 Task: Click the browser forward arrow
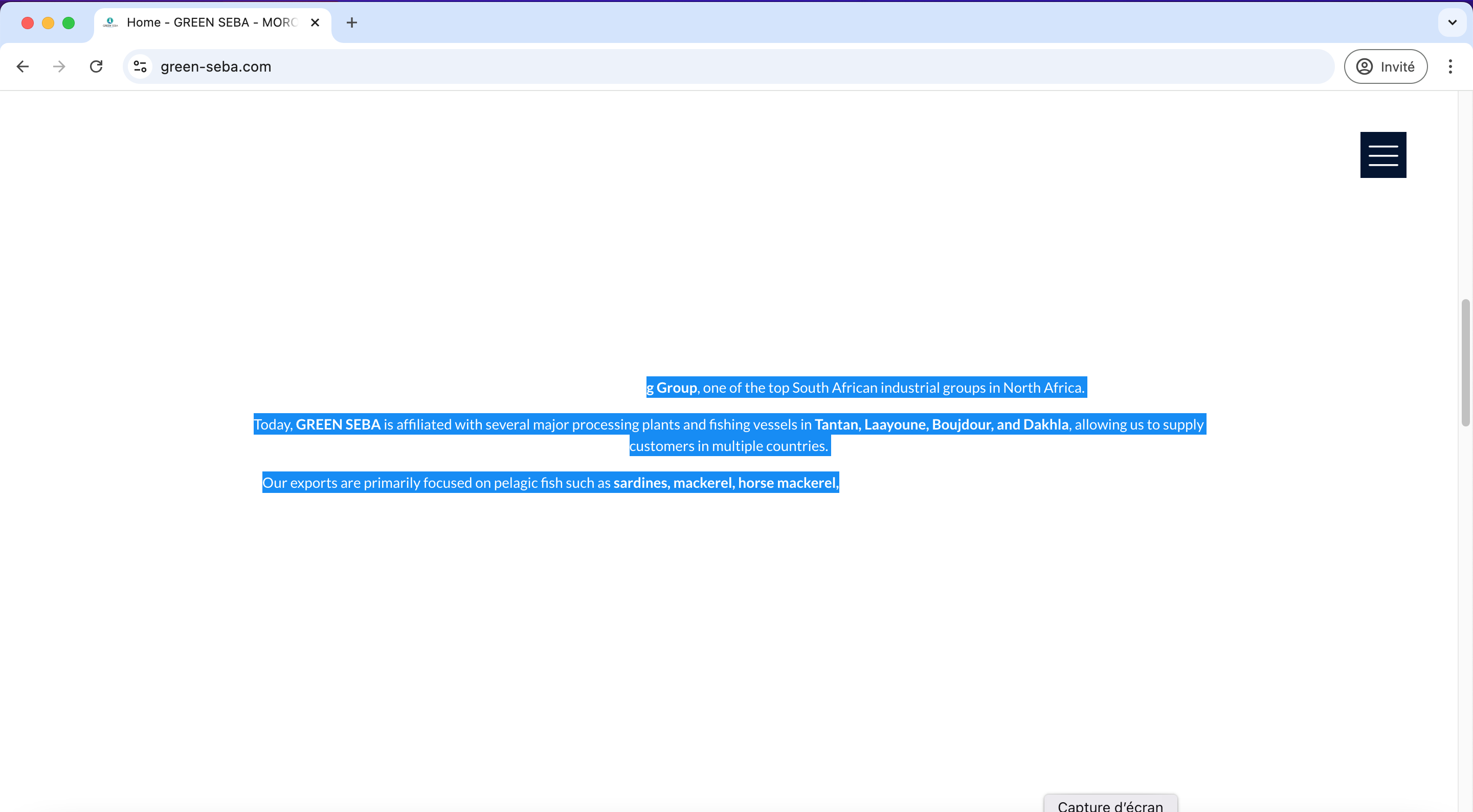point(59,67)
